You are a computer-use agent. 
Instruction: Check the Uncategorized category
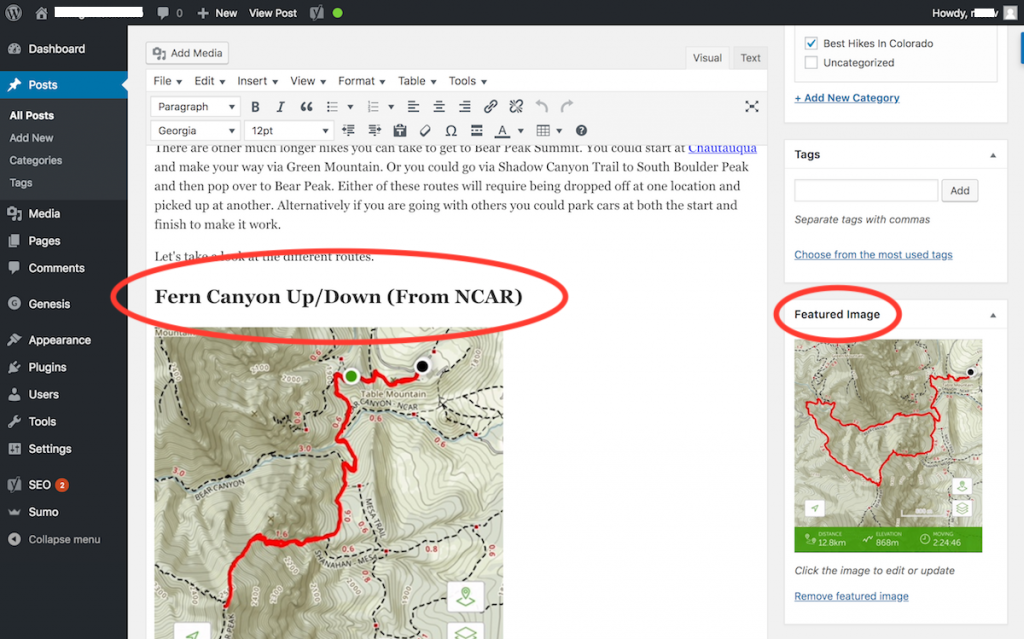point(811,63)
